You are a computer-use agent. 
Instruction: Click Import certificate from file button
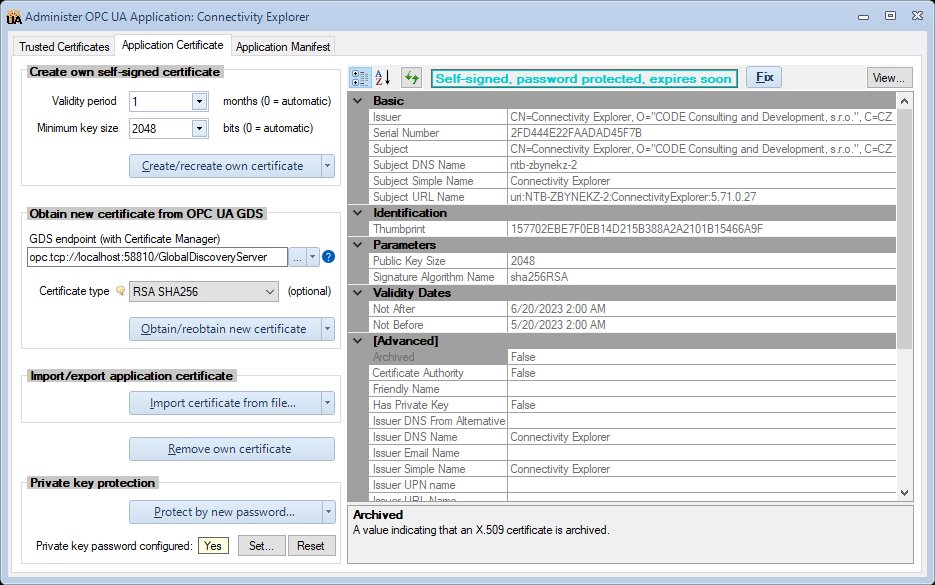(225, 403)
